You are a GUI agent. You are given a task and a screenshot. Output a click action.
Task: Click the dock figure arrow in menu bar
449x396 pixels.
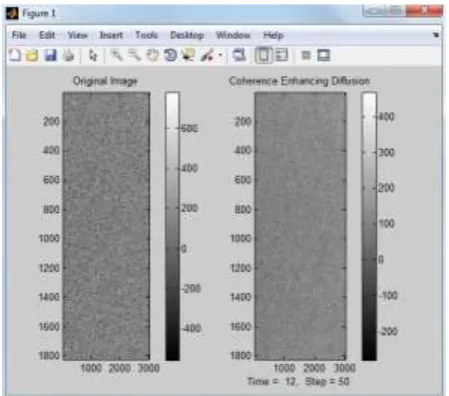click(x=436, y=35)
